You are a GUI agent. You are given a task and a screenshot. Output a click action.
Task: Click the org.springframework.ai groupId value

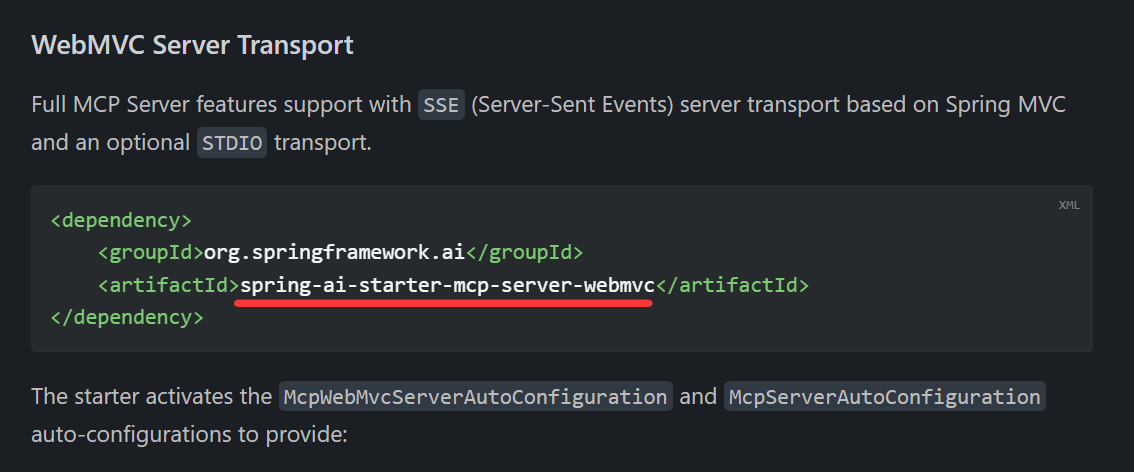(x=334, y=252)
